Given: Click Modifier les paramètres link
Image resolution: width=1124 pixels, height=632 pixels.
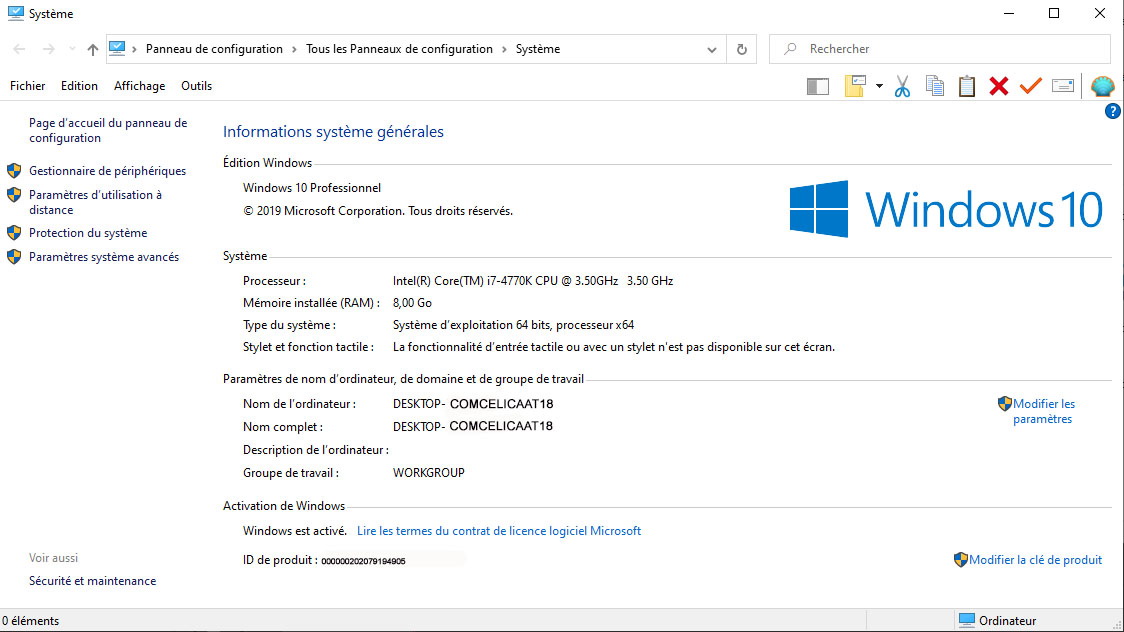Looking at the screenshot, I should (x=1044, y=411).
